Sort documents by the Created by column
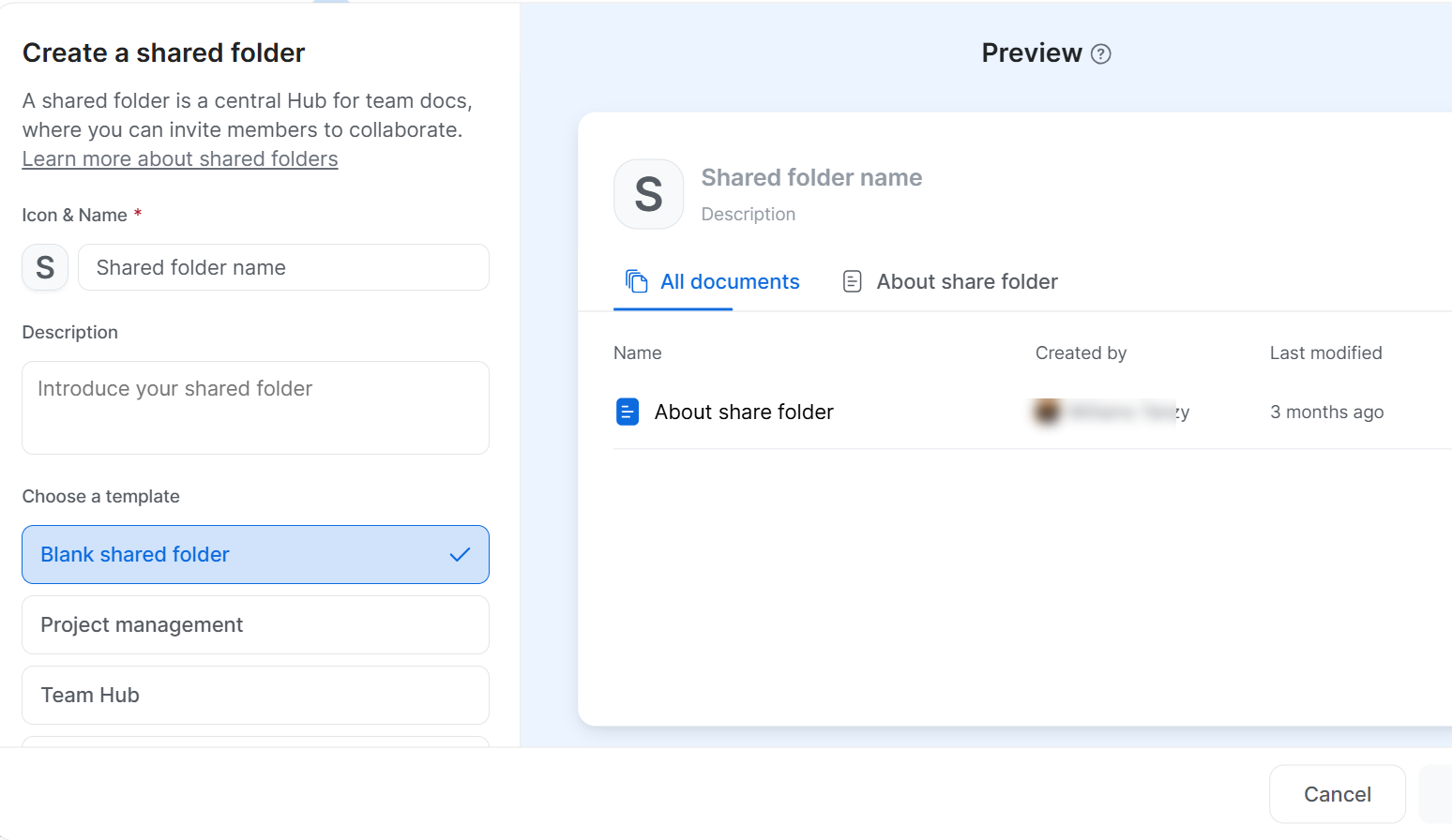The height and width of the screenshot is (840, 1452). 1081,352
